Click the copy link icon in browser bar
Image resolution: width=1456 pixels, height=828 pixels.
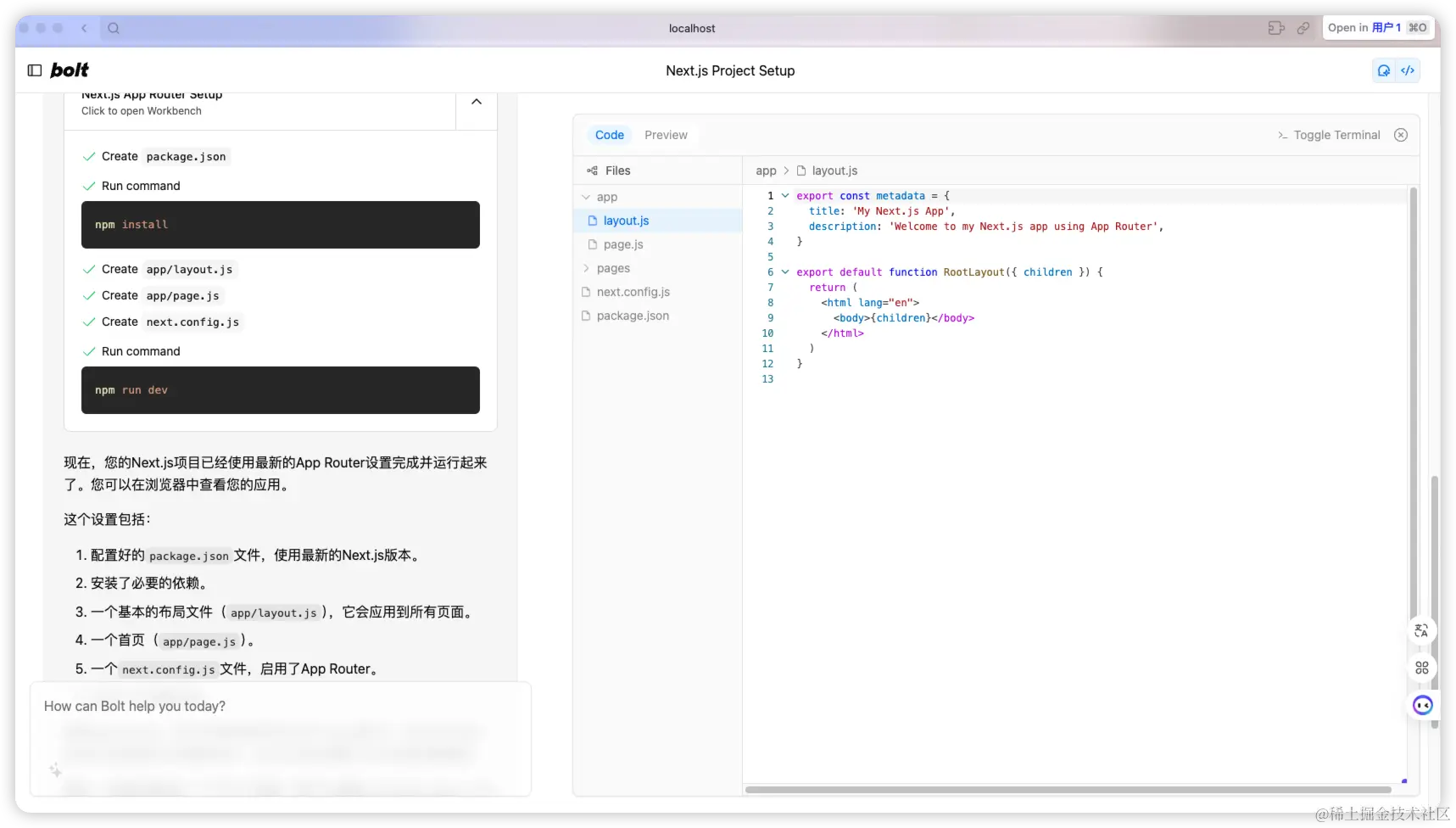click(1303, 28)
